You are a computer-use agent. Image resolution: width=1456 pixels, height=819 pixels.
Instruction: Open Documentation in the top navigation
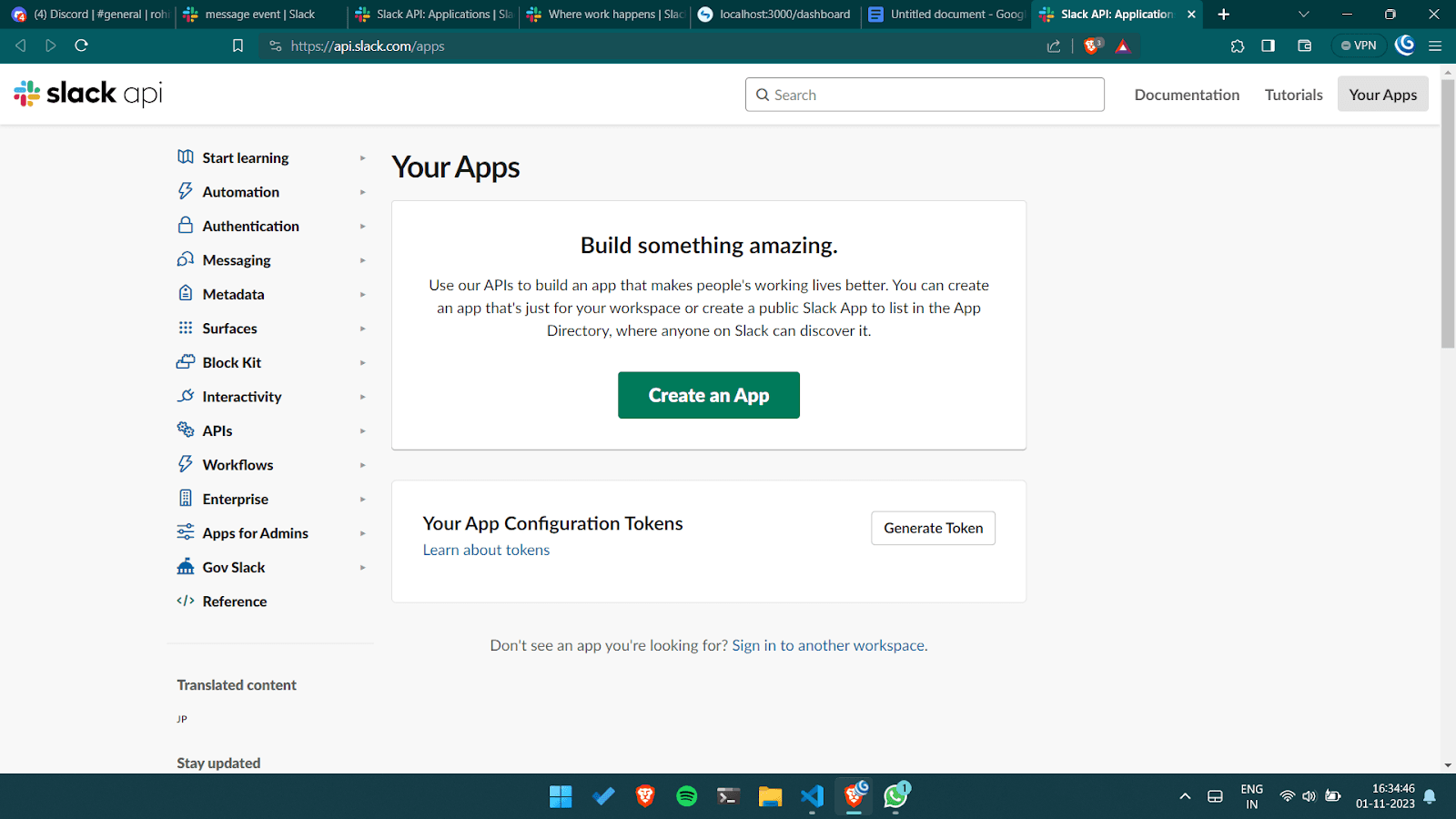pyautogui.click(x=1187, y=95)
